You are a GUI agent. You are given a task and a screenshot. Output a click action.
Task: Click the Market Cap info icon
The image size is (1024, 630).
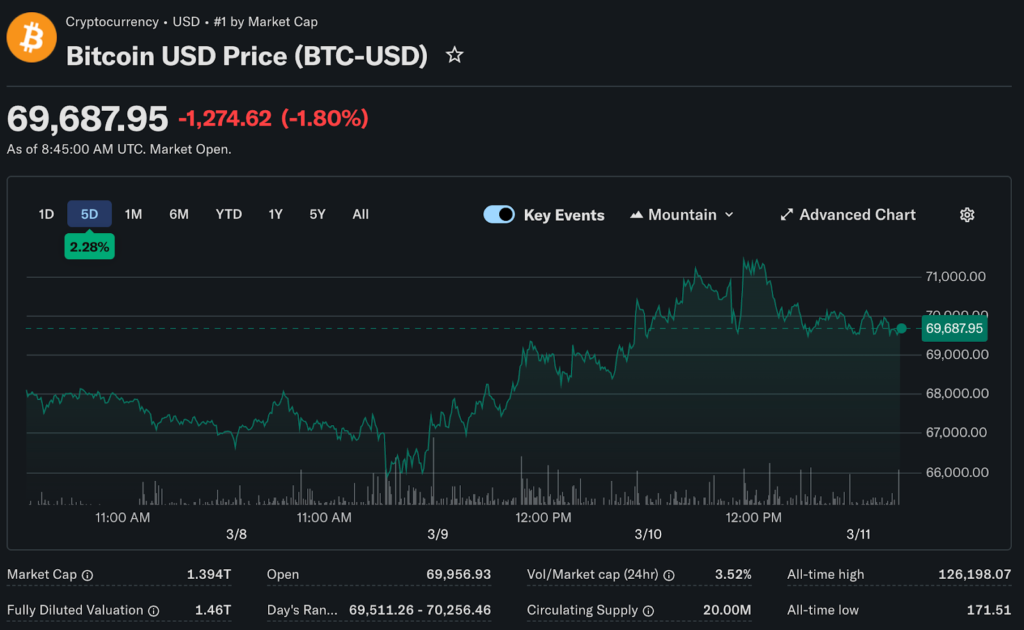[87, 575]
